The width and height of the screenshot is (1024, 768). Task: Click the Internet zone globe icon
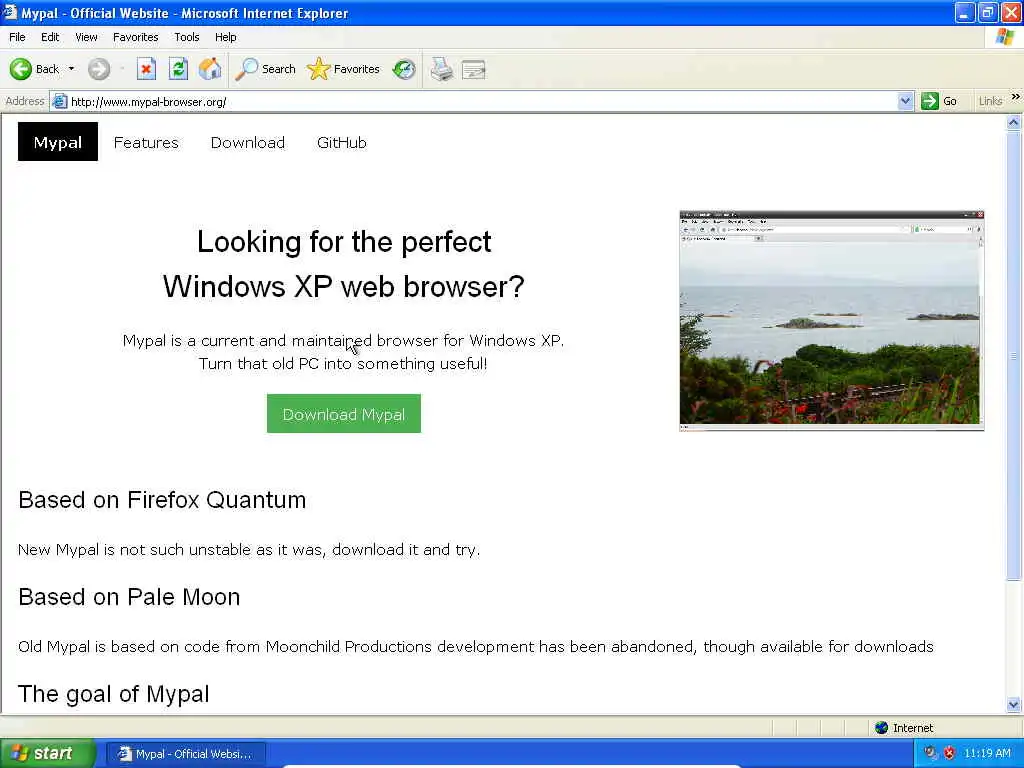click(x=882, y=728)
